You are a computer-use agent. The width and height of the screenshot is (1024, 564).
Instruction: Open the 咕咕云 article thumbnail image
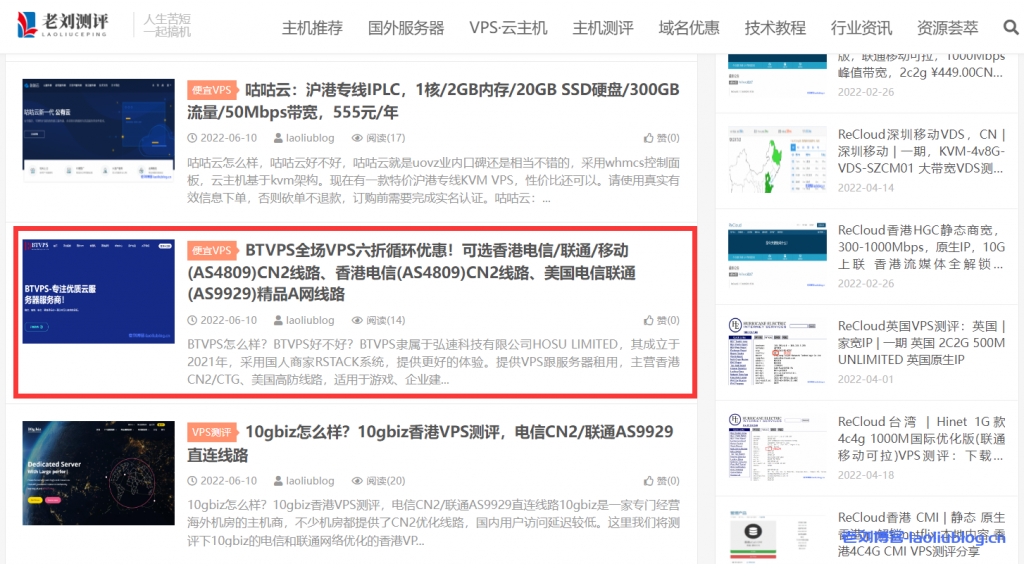point(98,130)
